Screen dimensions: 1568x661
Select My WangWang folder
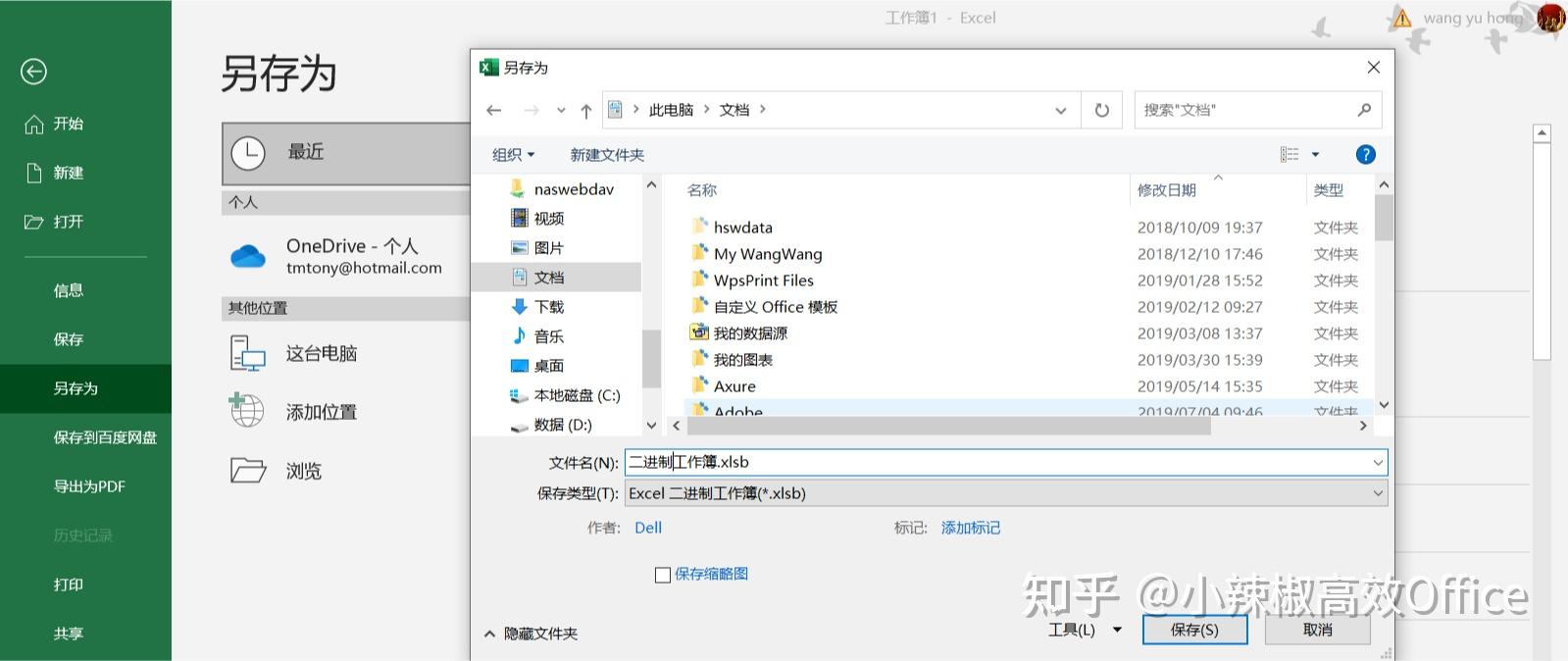click(x=768, y=254)
